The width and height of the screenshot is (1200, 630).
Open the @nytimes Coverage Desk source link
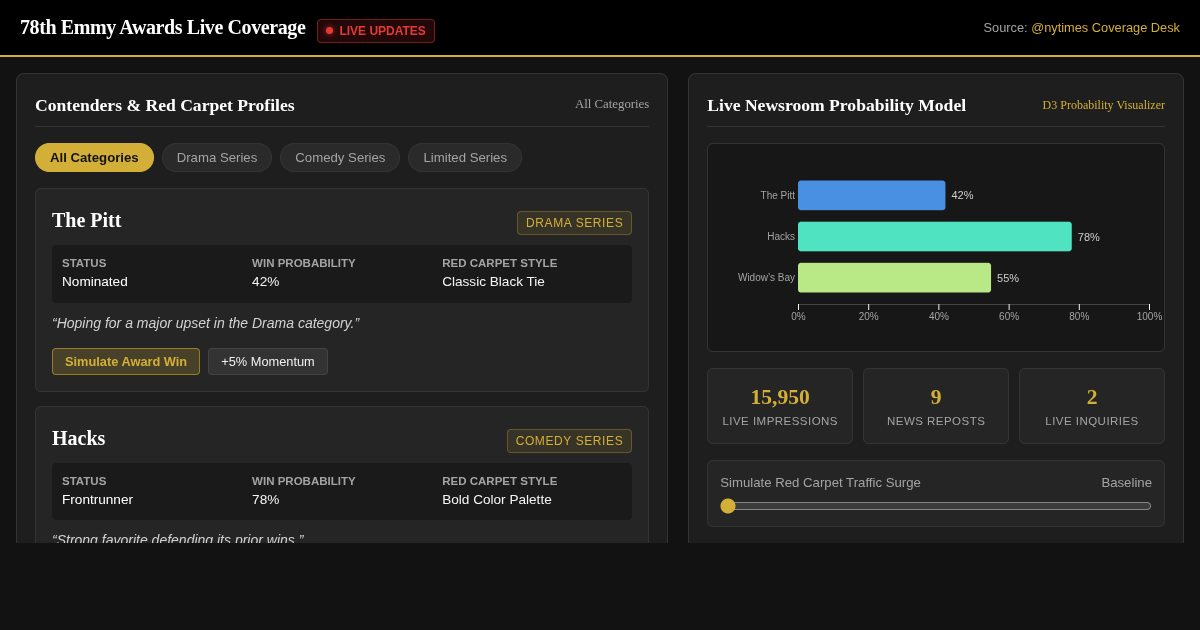point(1105,27)
